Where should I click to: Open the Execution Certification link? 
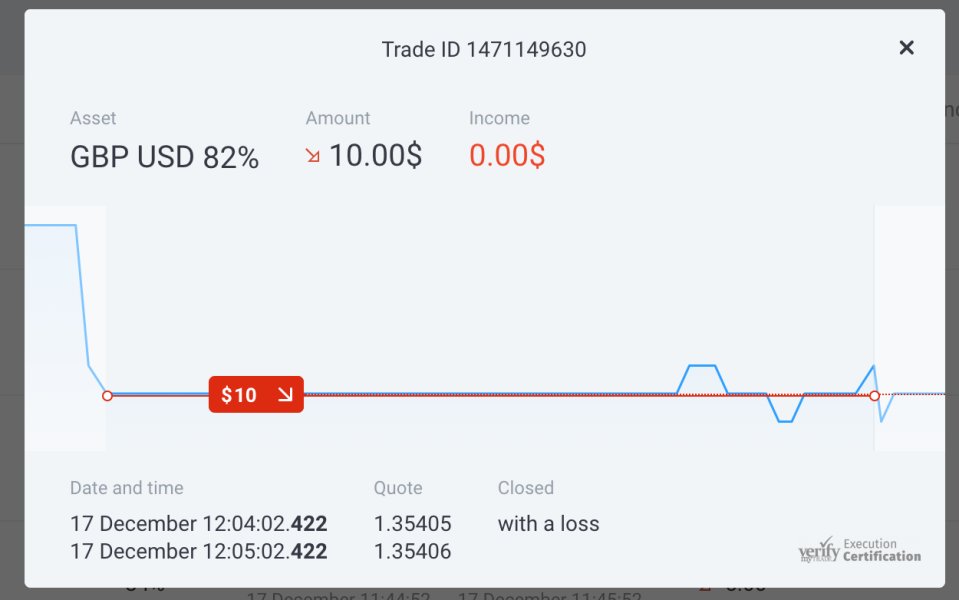[x=881, y=551]
